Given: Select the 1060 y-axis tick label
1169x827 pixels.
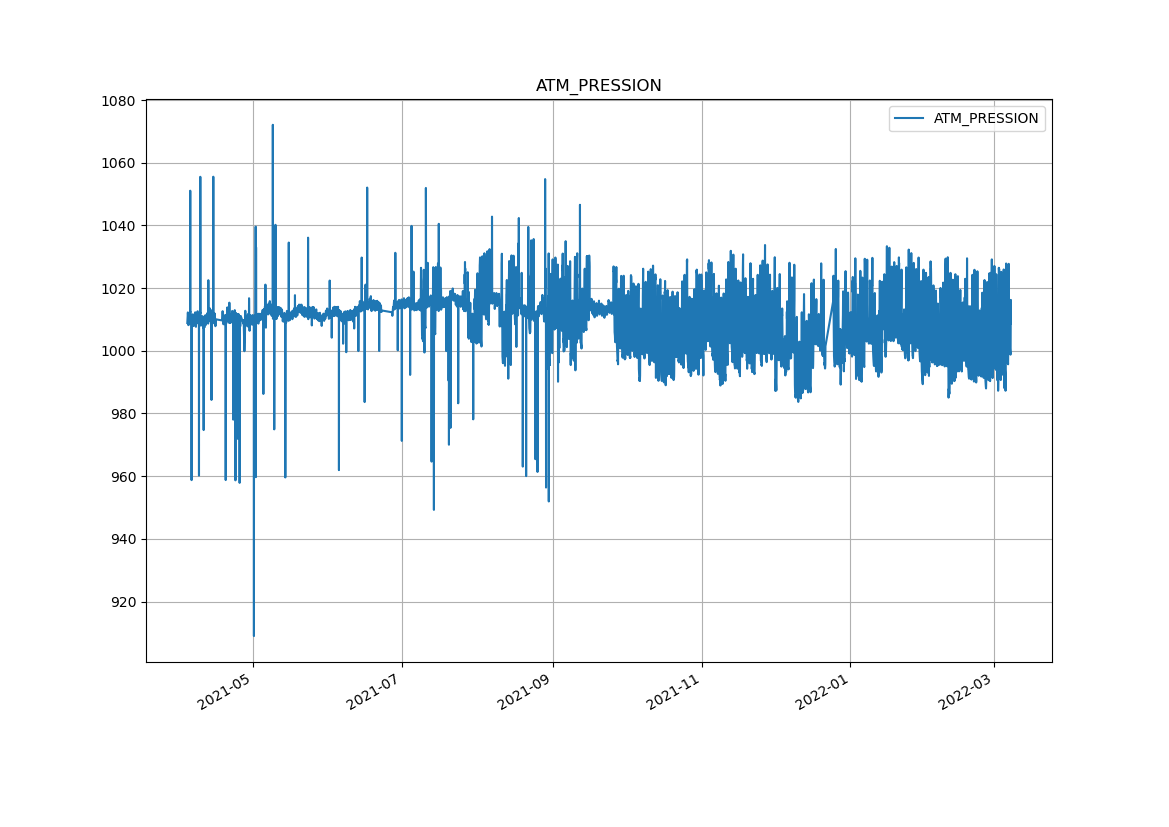Looking at the screenshot, I should (x=120, y=163).
